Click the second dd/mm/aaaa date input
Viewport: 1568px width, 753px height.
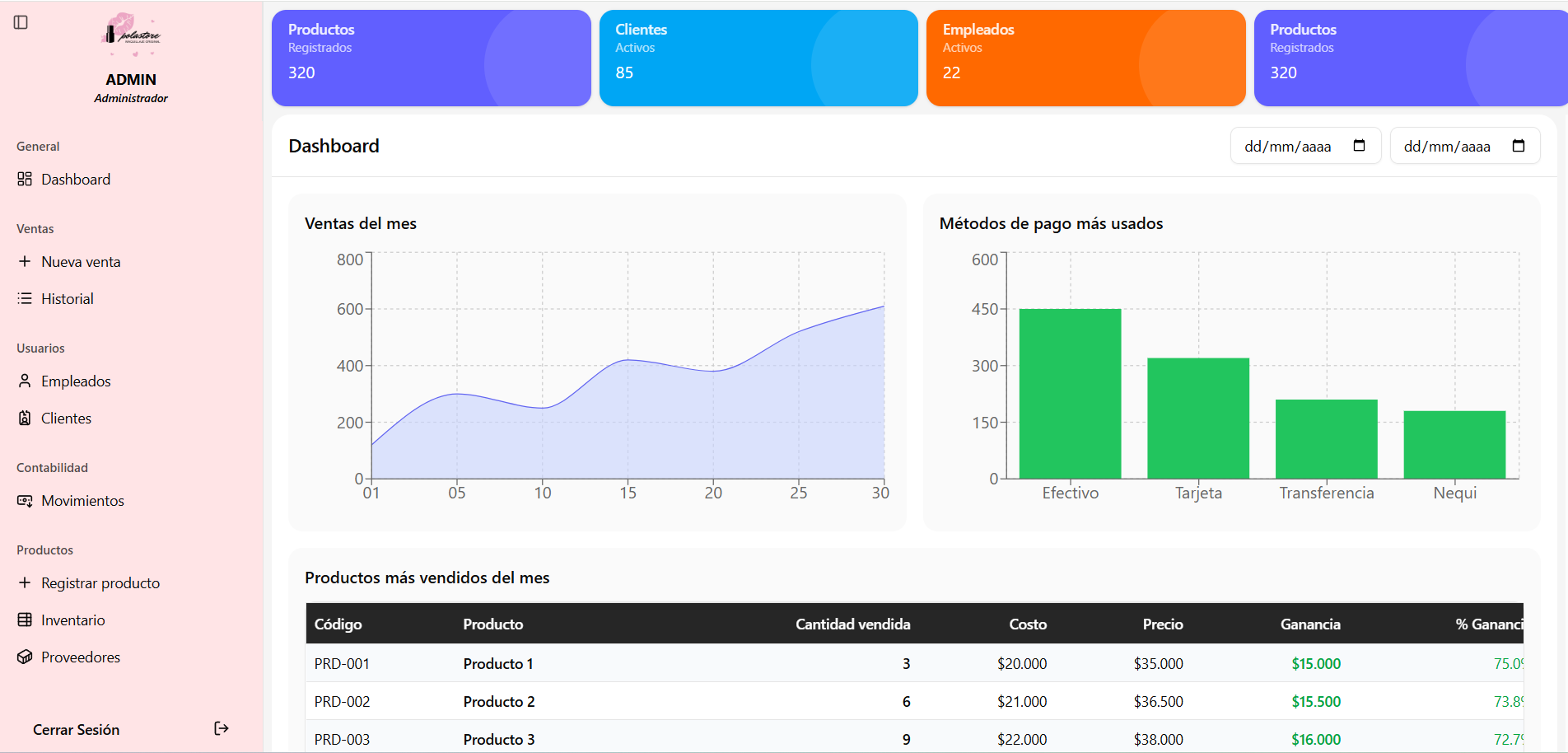pyautogui.click(x=1465, y=146)
